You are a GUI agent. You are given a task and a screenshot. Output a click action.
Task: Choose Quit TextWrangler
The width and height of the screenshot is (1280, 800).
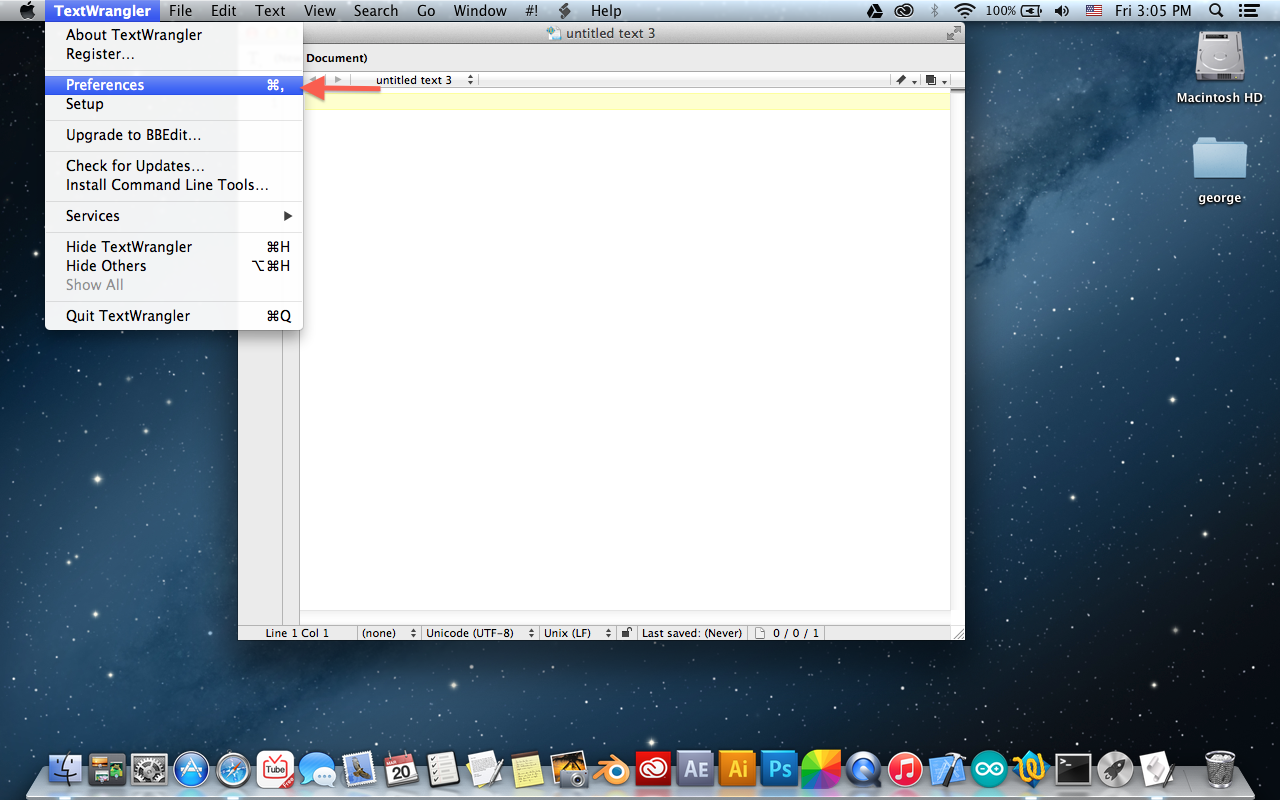tap(174, 316)
